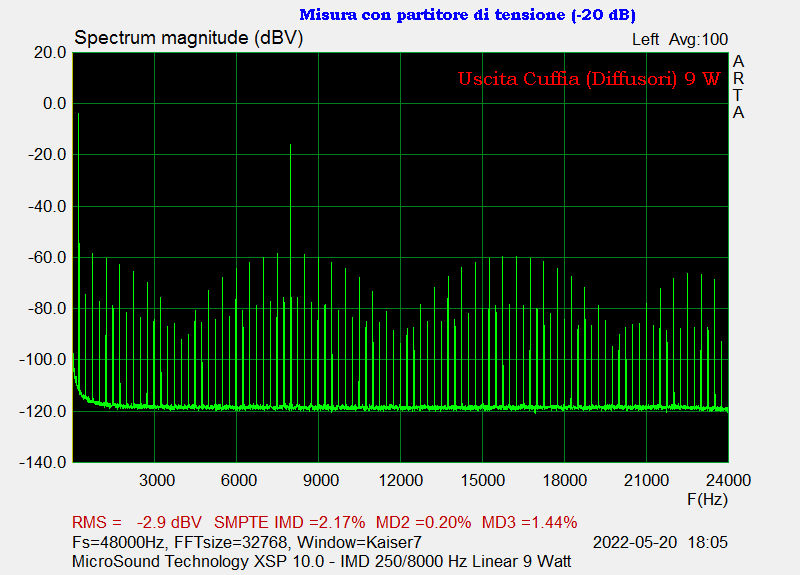
Task: Click the 'Avg:100' averaging label
Action: click(698, 39)
